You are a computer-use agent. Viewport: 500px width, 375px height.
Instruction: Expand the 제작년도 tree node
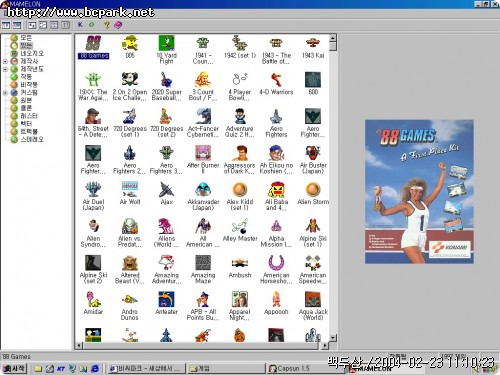click(x=5, y=69)
